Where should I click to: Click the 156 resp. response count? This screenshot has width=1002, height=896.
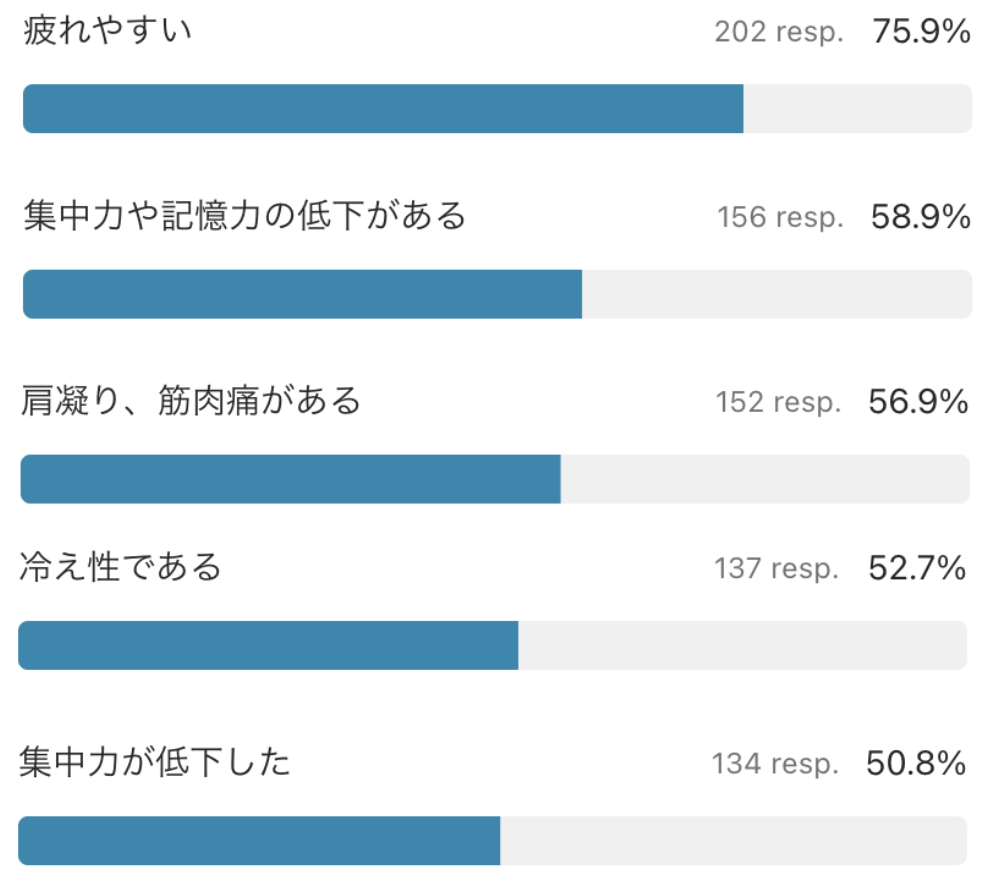[780, 217]
